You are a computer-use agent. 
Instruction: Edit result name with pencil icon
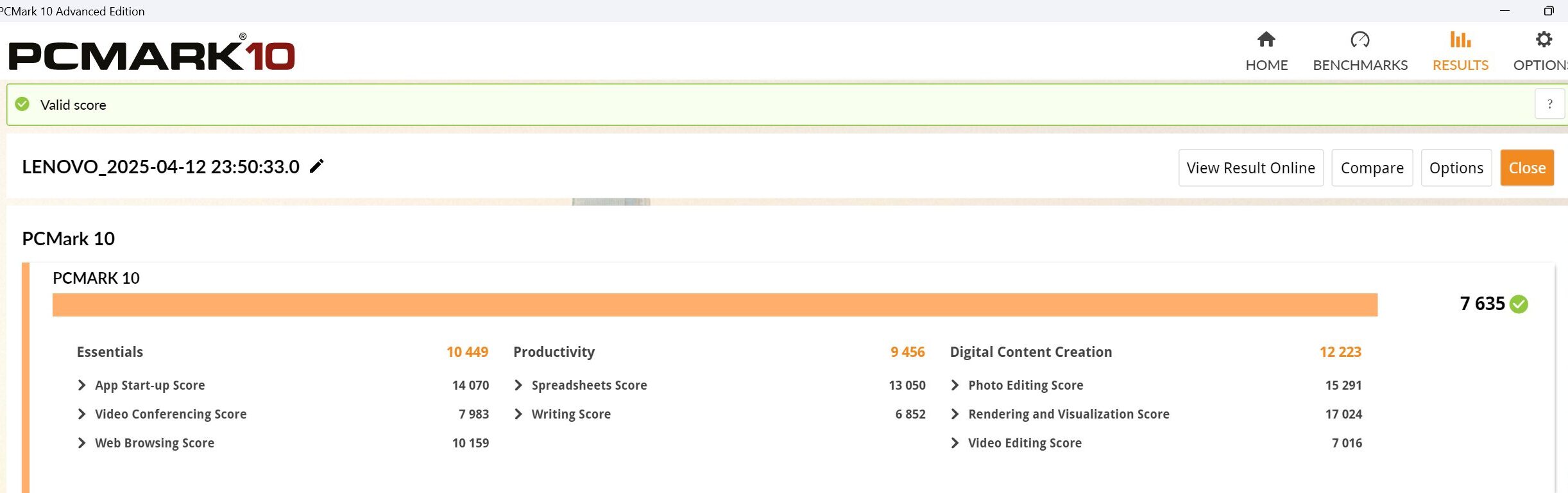point(317,166)
